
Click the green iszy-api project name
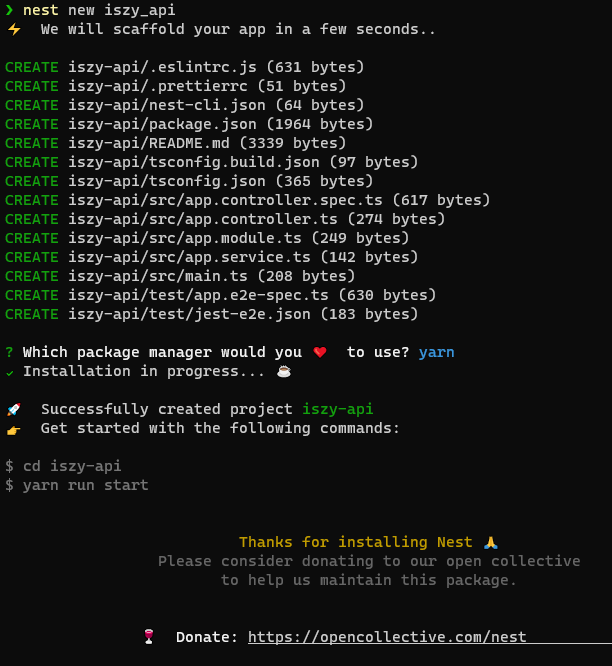[338, 409]
